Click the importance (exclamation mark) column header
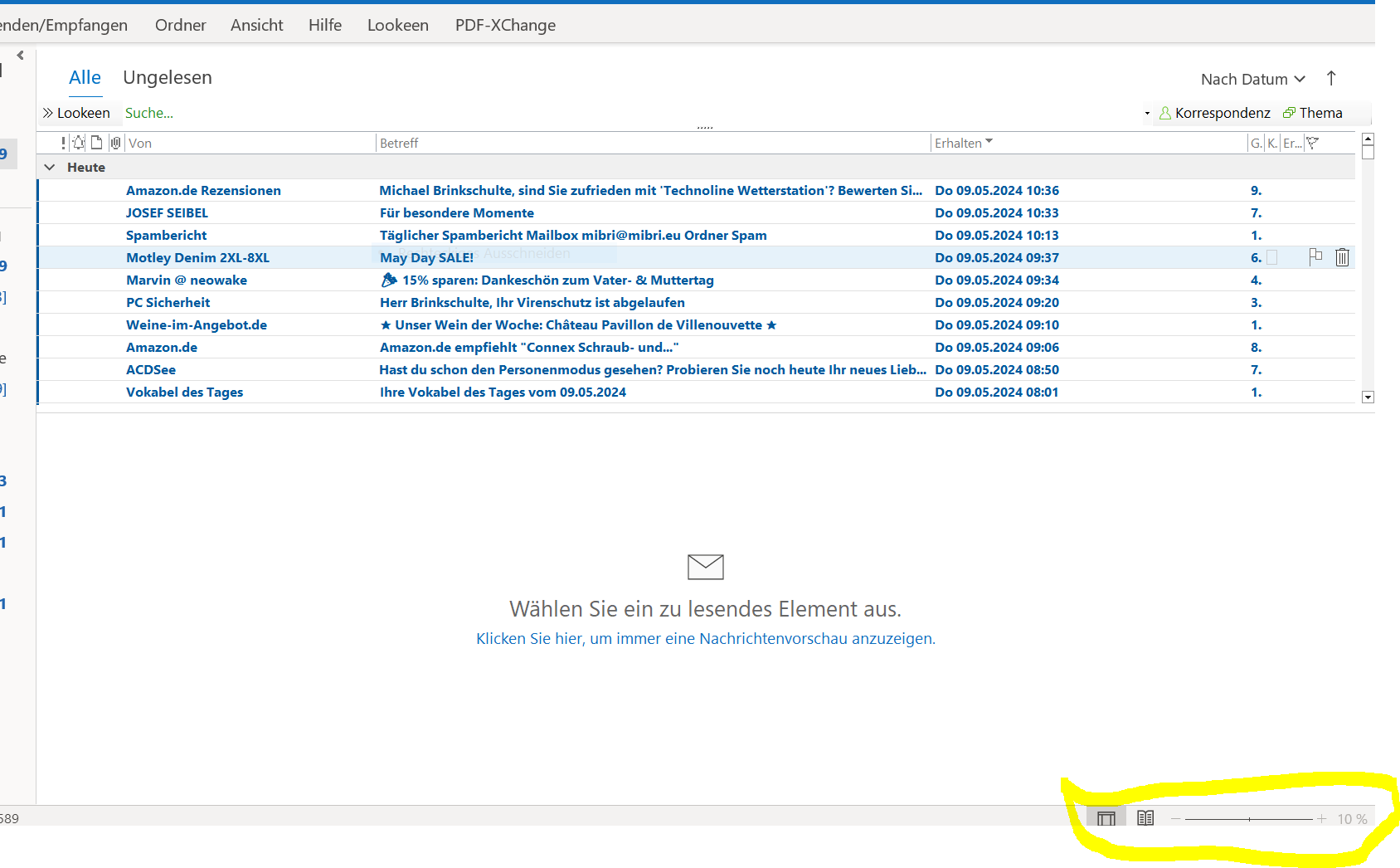This screenshot has width=1400, height=868. (x=63, y=143)
